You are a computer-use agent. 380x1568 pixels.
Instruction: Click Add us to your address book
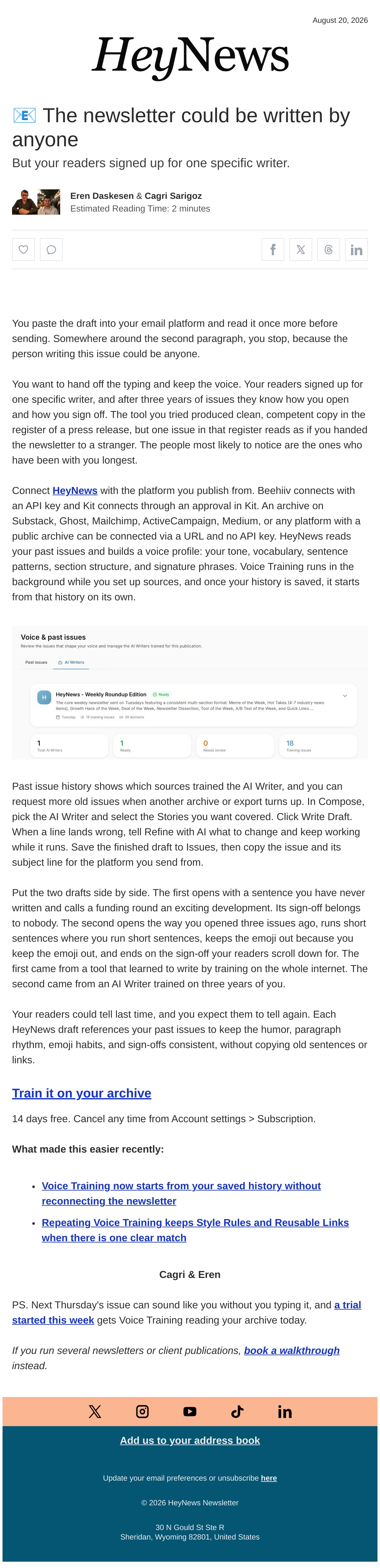(190, 1440)
